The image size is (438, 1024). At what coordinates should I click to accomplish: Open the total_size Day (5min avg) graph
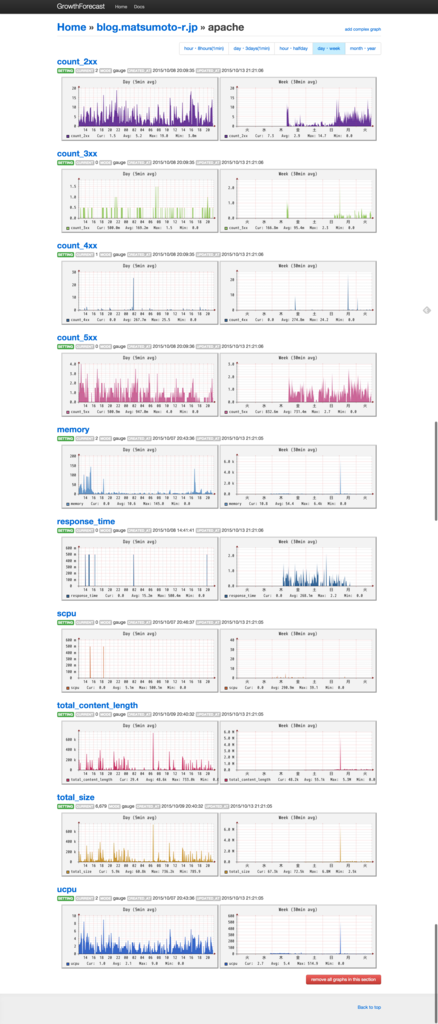coord(138,844)
